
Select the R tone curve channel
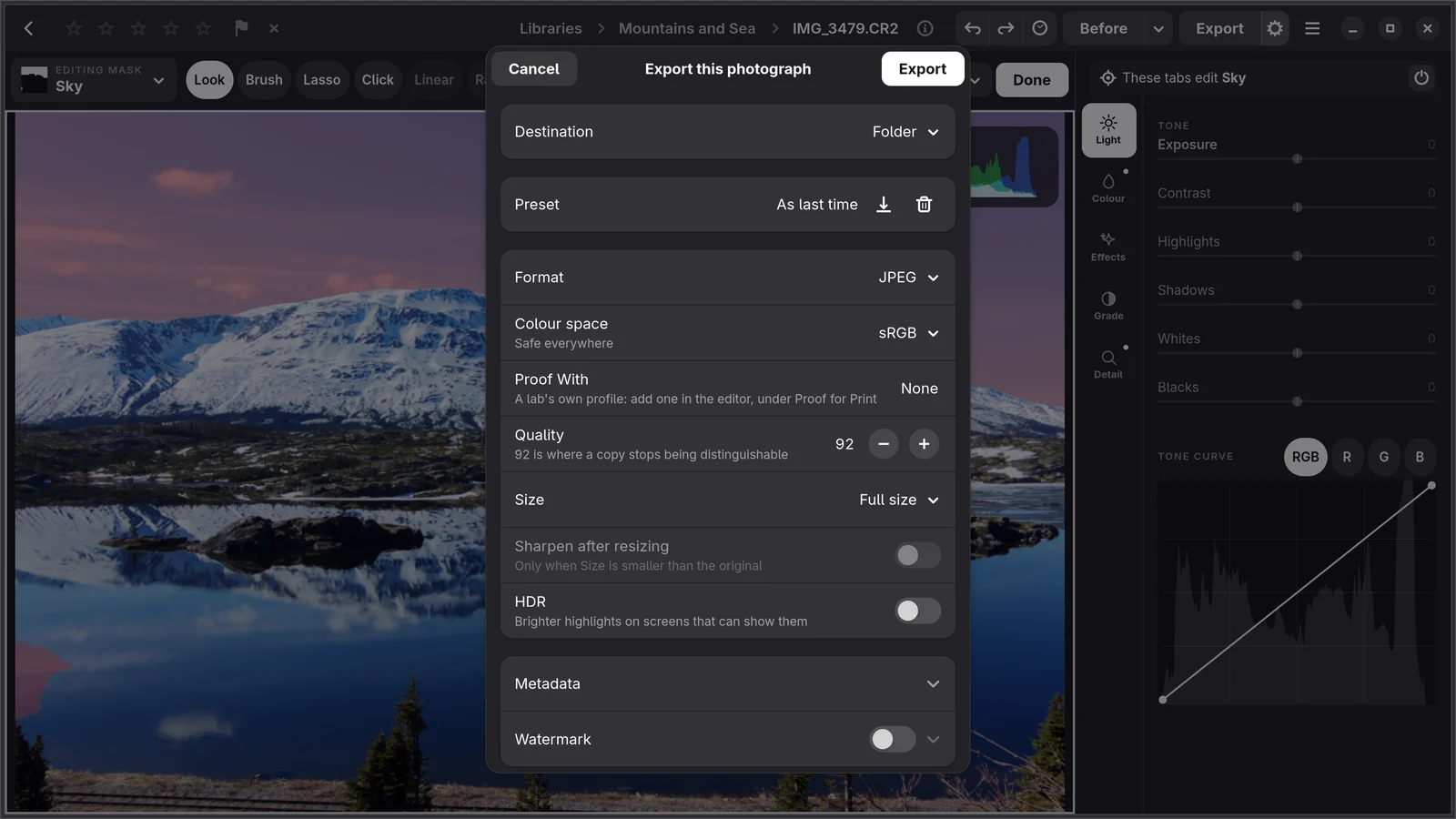1347,457
